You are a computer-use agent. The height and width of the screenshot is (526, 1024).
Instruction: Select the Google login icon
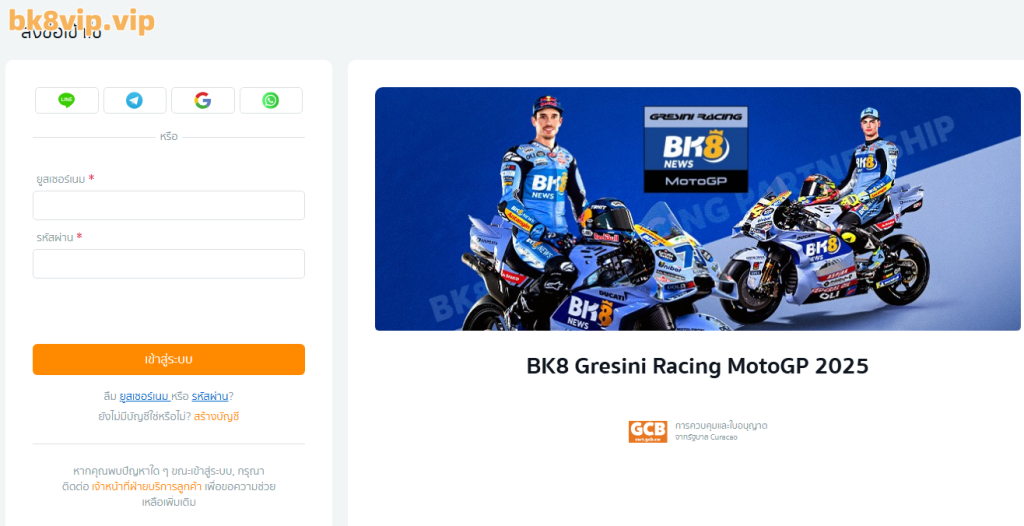coord(202,101)
